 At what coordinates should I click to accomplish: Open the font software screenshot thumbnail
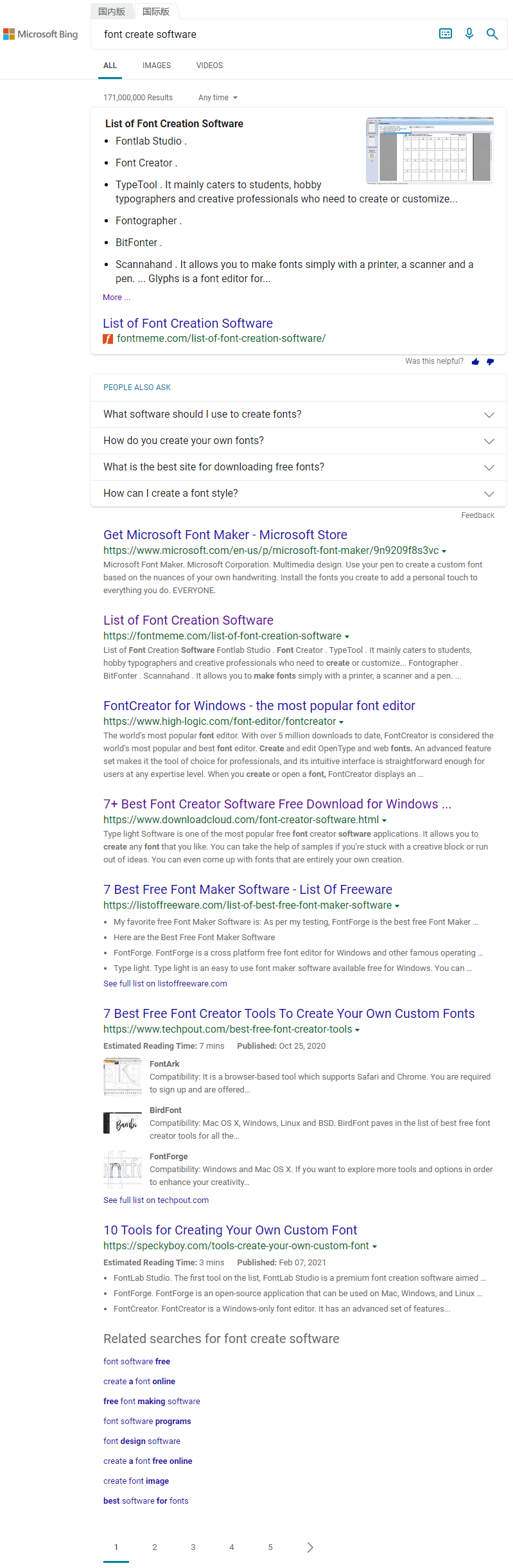[430, 150]
